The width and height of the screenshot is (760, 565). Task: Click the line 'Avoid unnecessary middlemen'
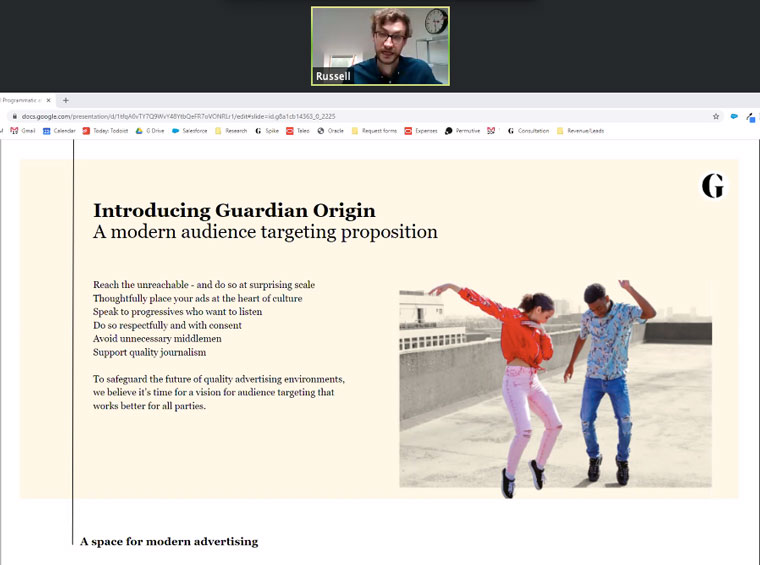(157, 339)
